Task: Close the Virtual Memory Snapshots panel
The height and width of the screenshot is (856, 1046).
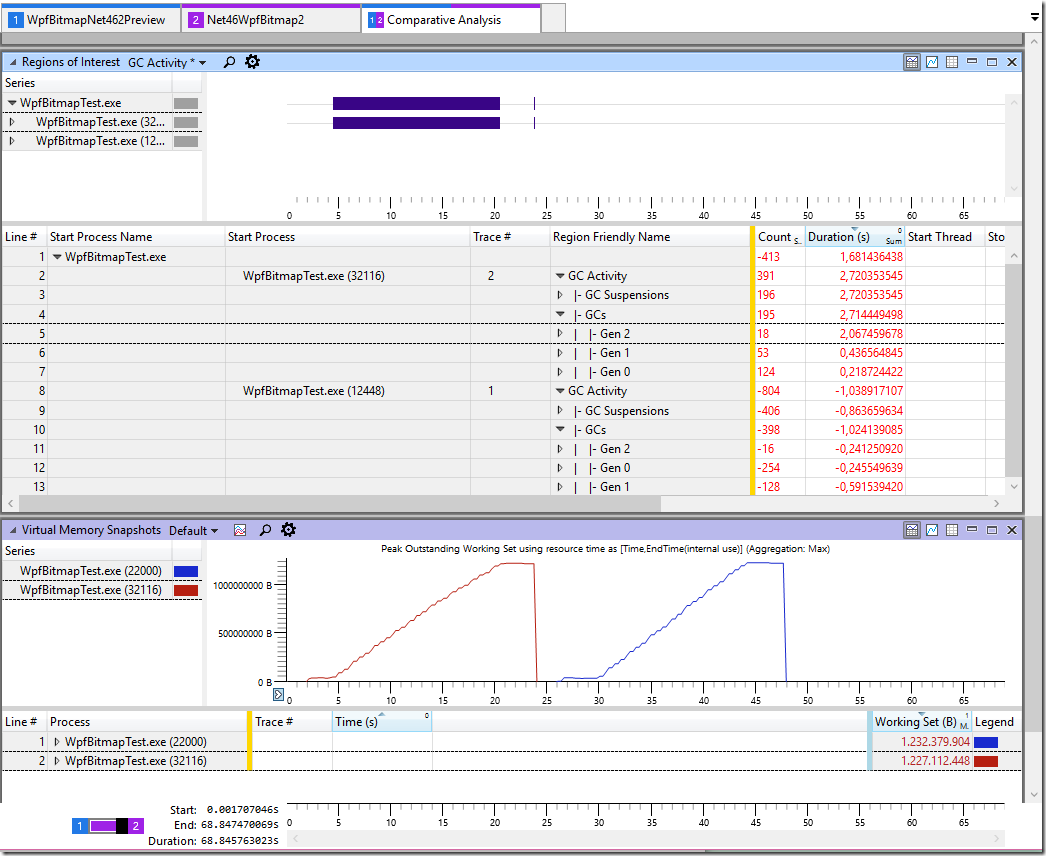Action: [x=1011, y=530]
